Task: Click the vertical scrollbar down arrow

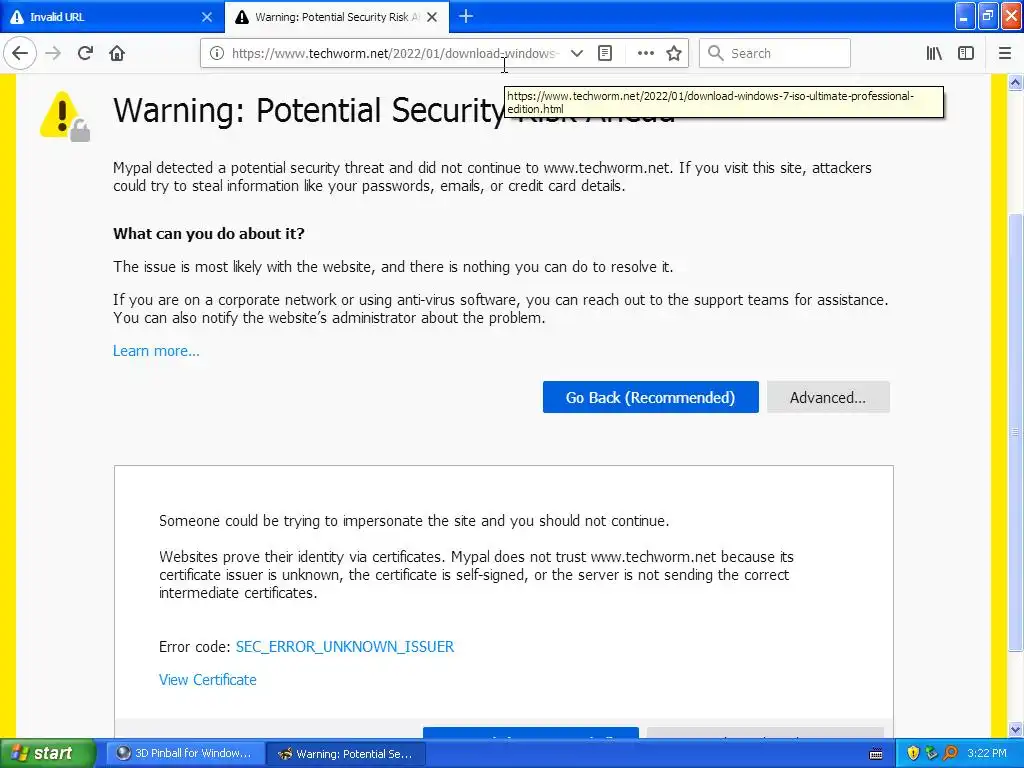Action: [1015, 729]
